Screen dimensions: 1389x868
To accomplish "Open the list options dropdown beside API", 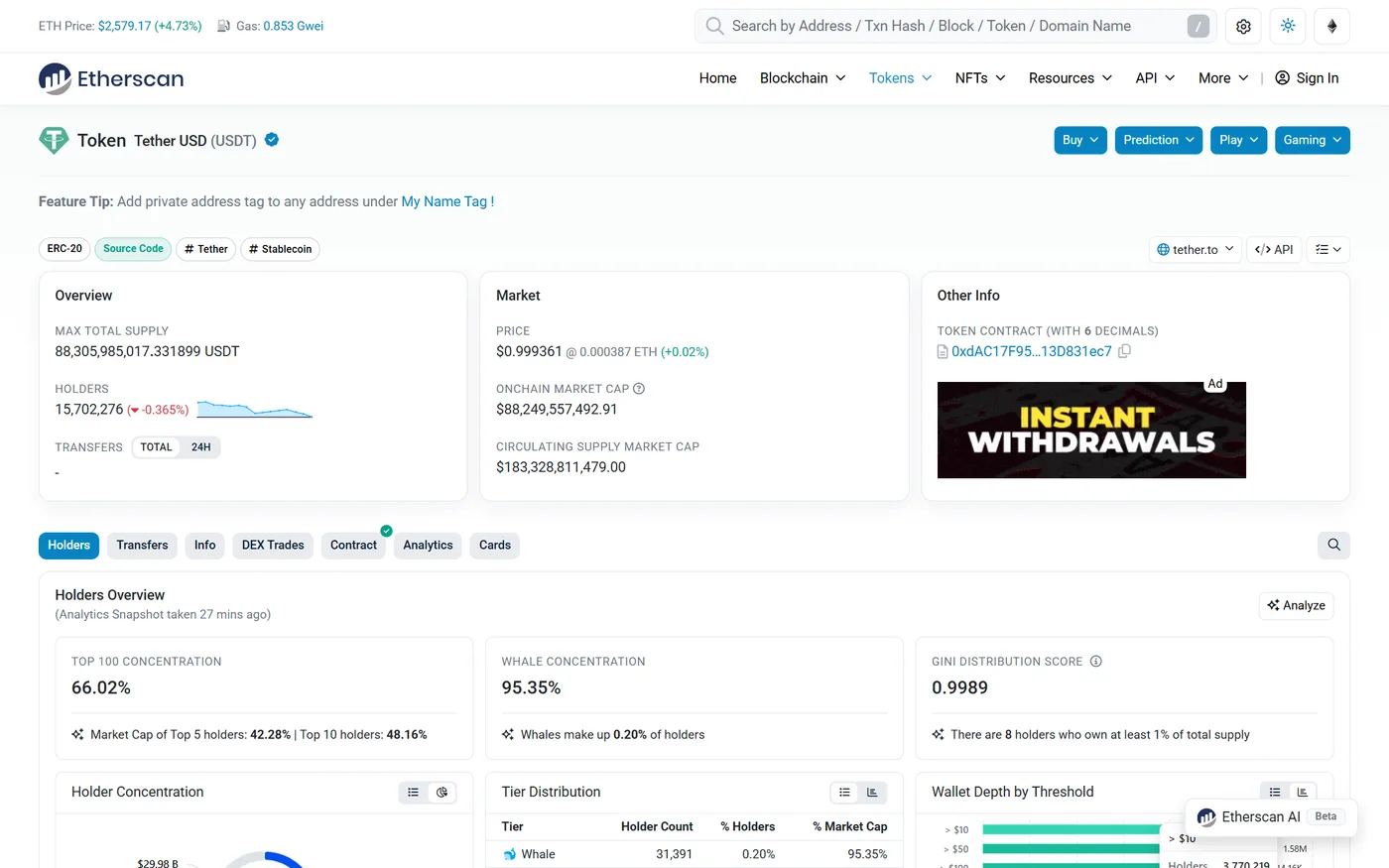I will tap(1328, 250).
